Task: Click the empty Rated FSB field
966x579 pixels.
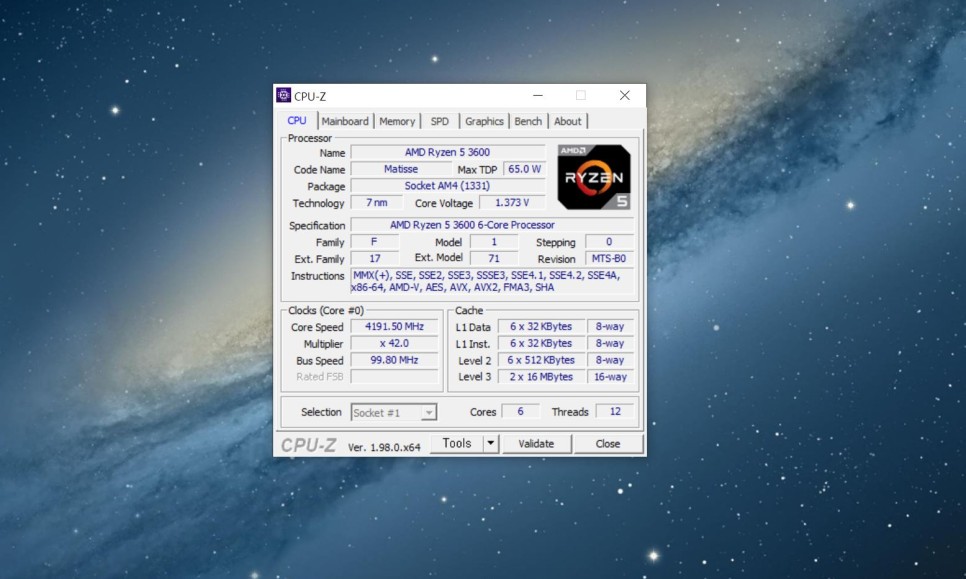Action: 394,376
